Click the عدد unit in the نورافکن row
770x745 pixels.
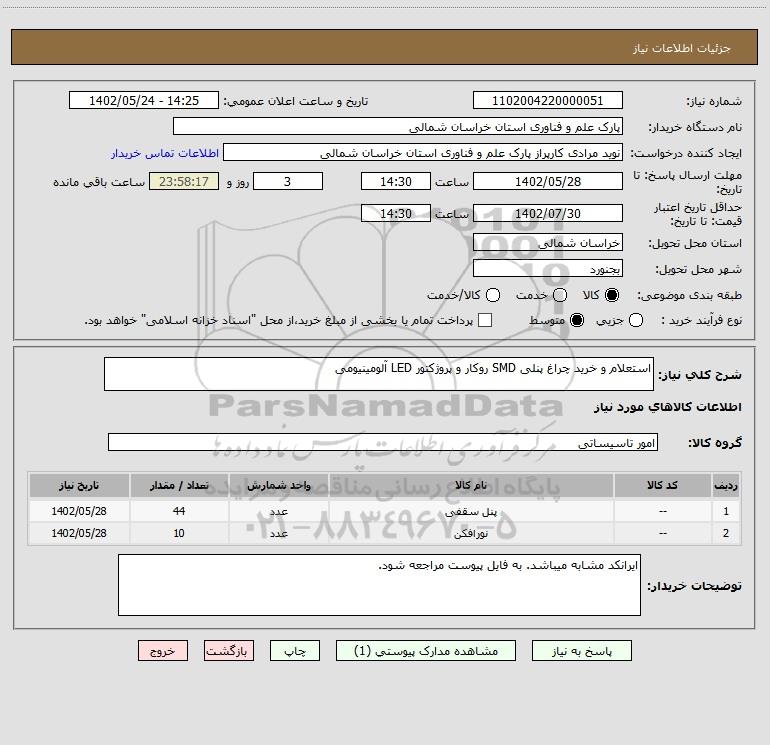coord(278,533)
